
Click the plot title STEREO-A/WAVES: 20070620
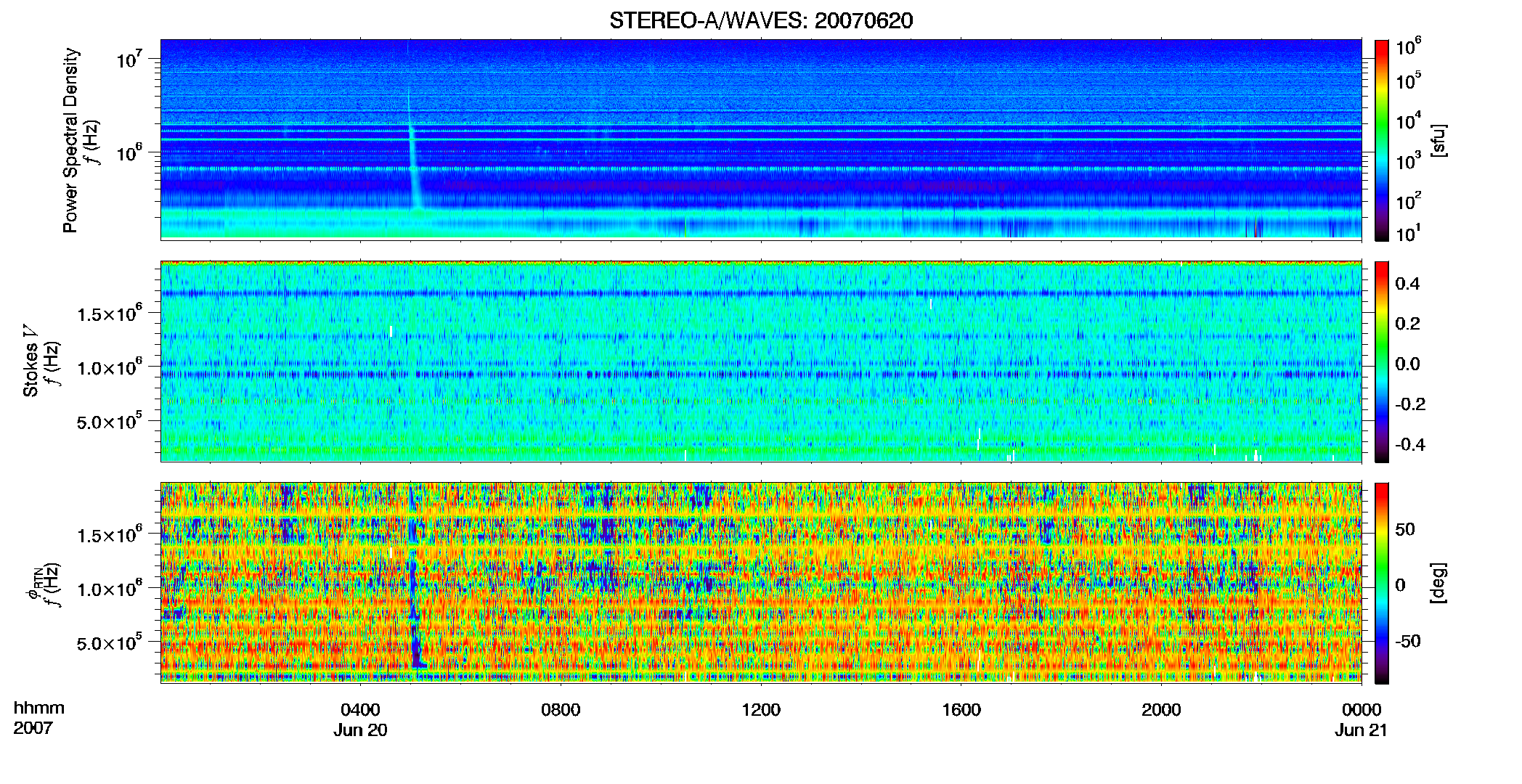pyautogui.click(x=760, y=20)
